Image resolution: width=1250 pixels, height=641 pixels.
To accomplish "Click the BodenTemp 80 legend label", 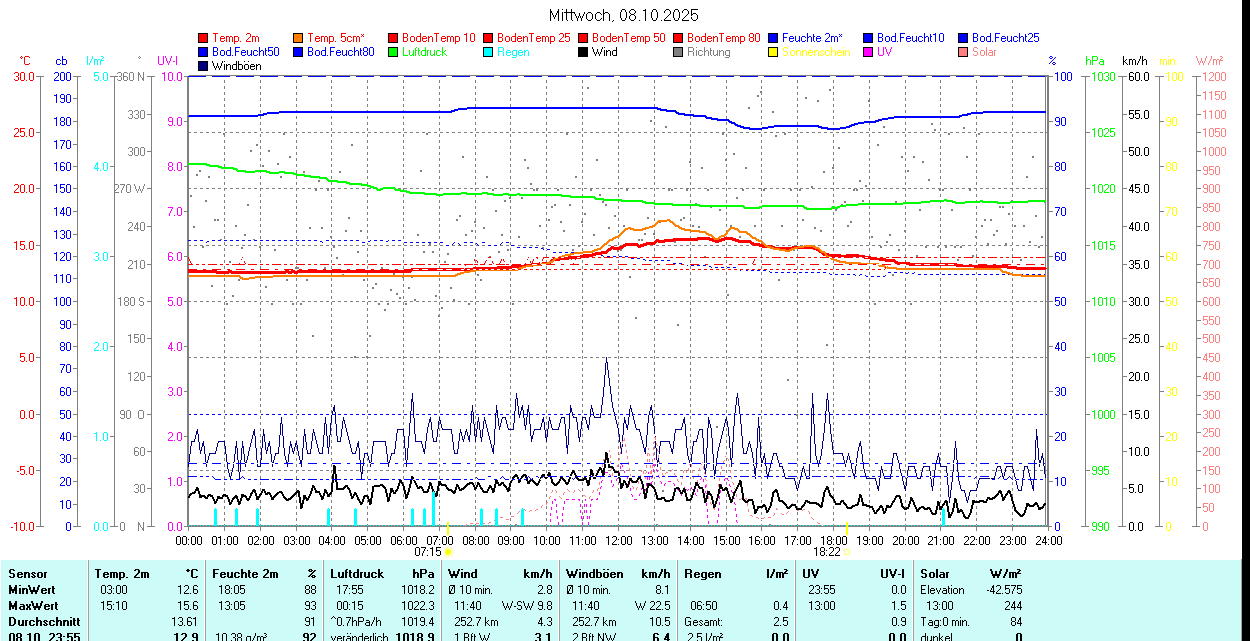I will pos(723,38).
